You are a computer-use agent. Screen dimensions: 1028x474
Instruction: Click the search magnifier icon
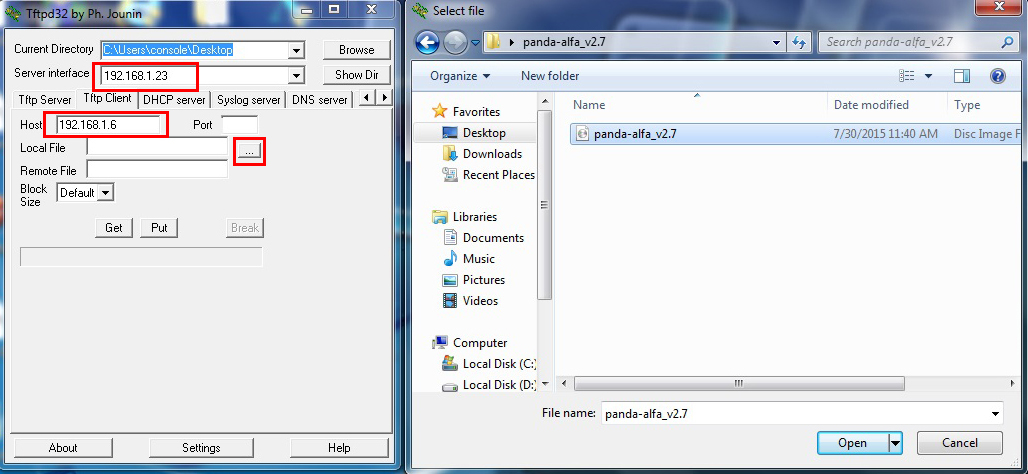1008,42
